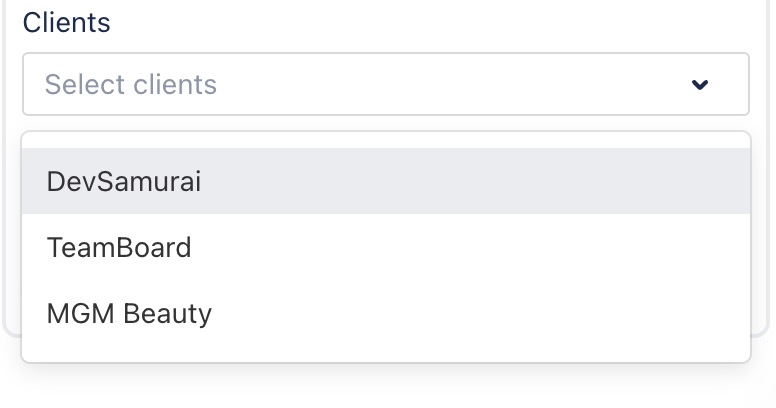Collapse the Clients dropdown via down arrow
Screen dimensions: 776x408
[x=700, y=85]
